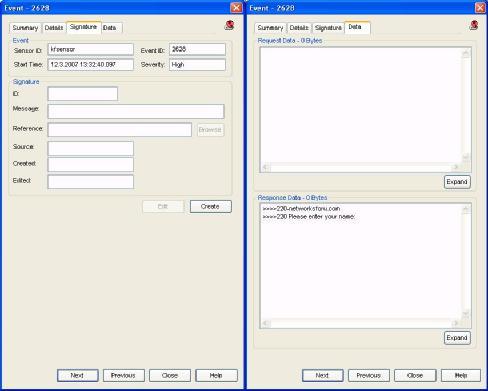Click Request Data scrollbar down arrow
This screenshot has width=488, height=391.
coord(466,157)
